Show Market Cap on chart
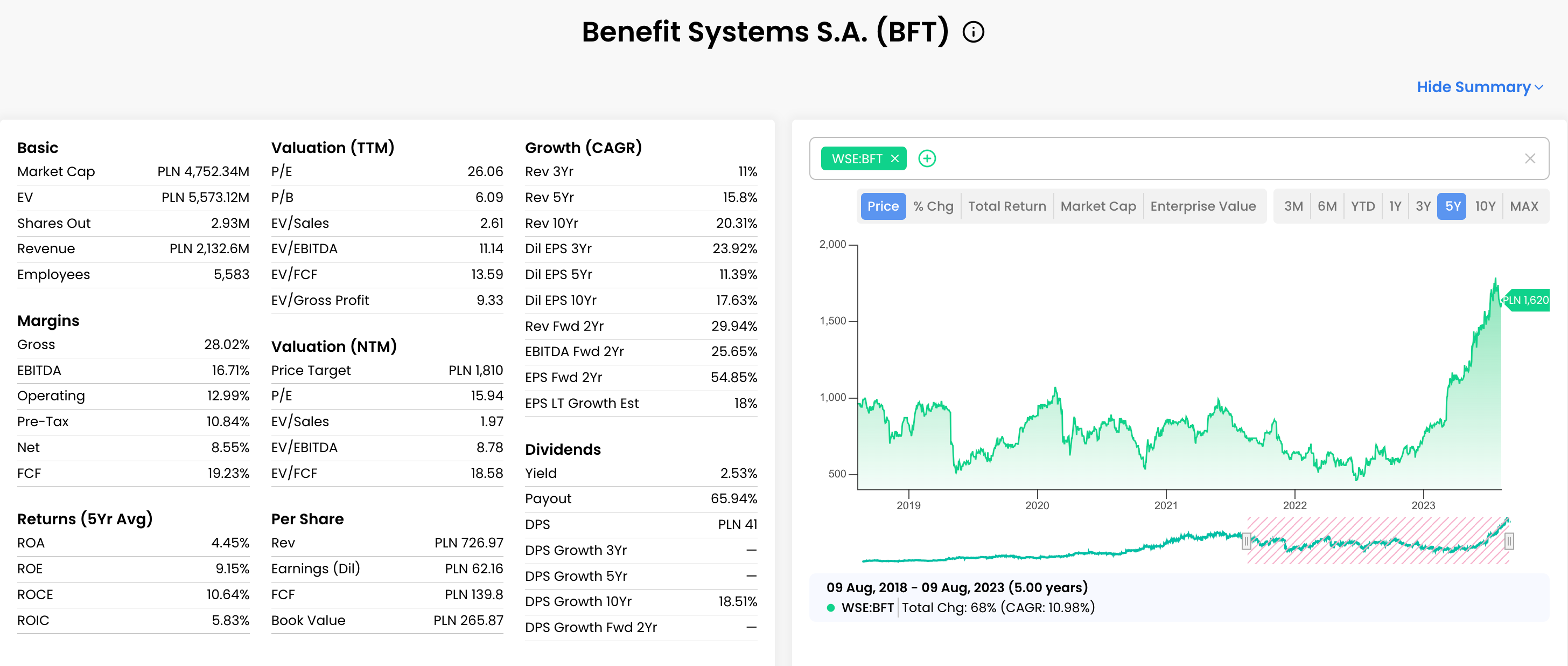 click(1097, 206)
